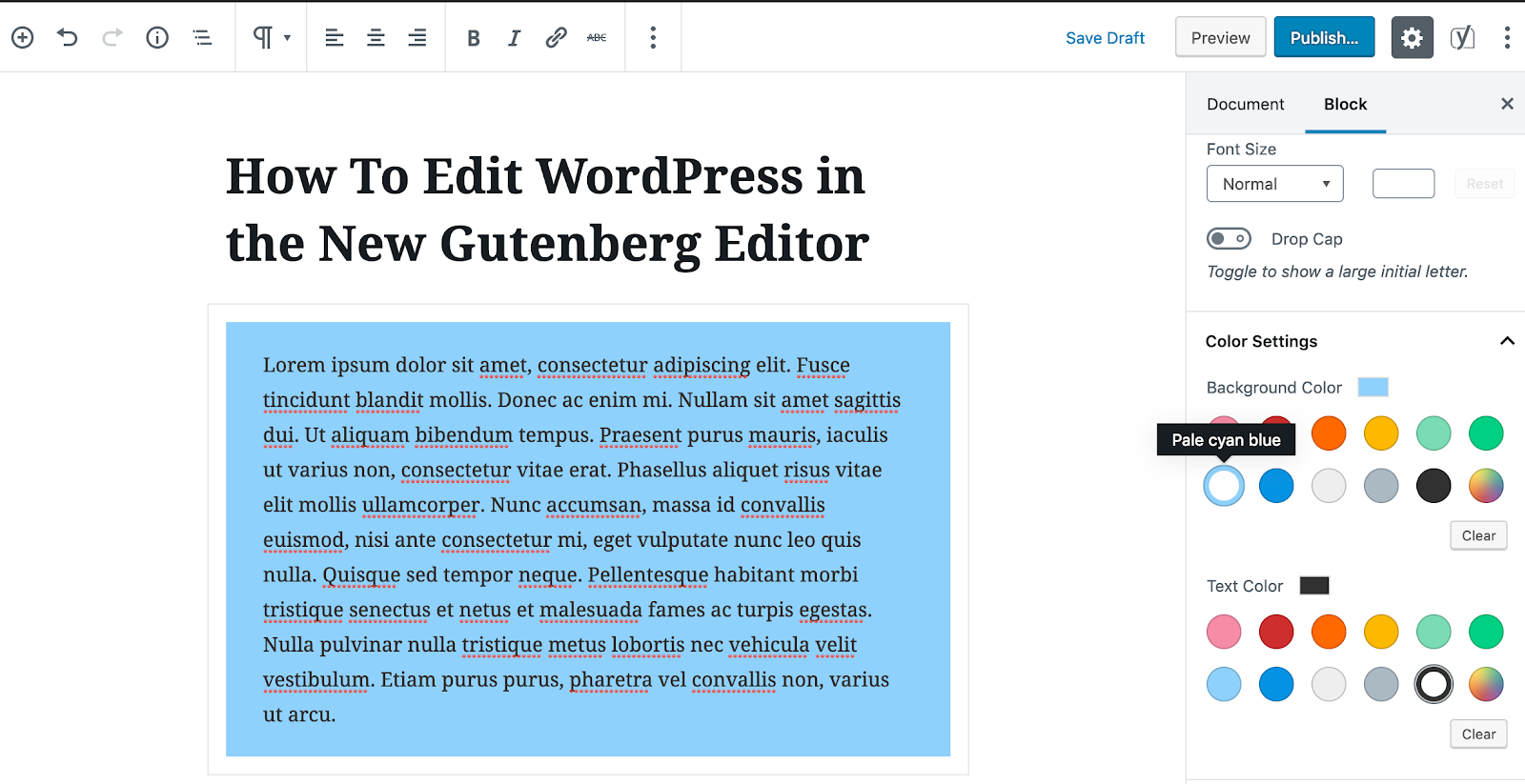Close the settings sidebar
Viewport: 1525px width, 784px height.
click(x=1507, y=104)
